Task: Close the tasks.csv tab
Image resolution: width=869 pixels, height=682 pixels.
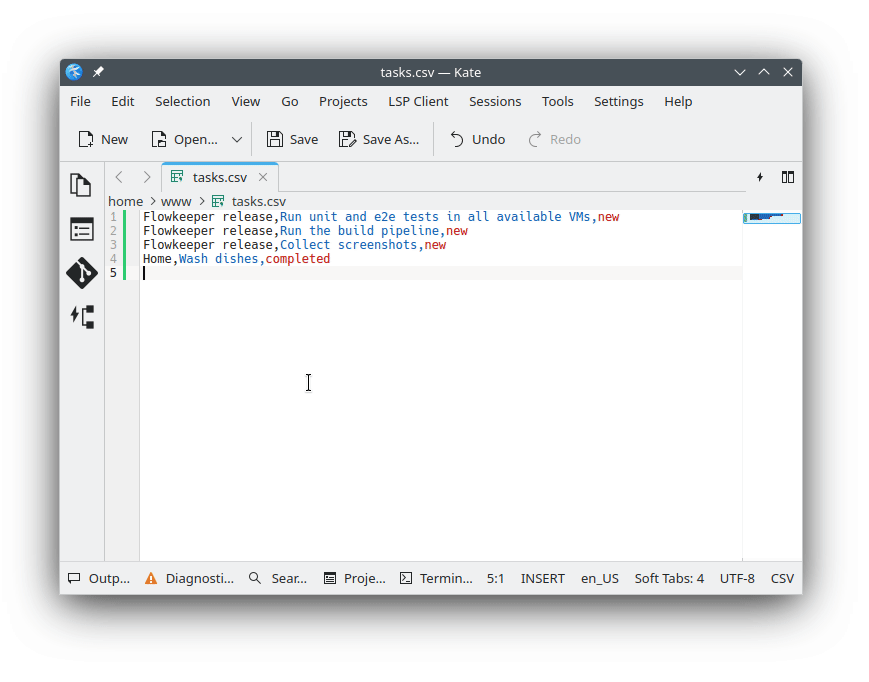Action: coord(263,177)
